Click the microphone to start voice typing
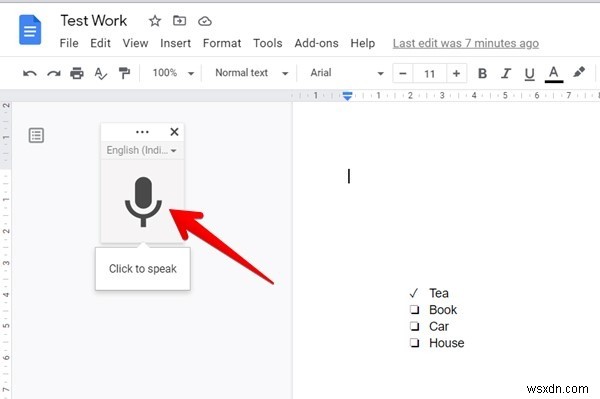Image resolution: width=600 pixels, height=399 pixels. (143, 202)
